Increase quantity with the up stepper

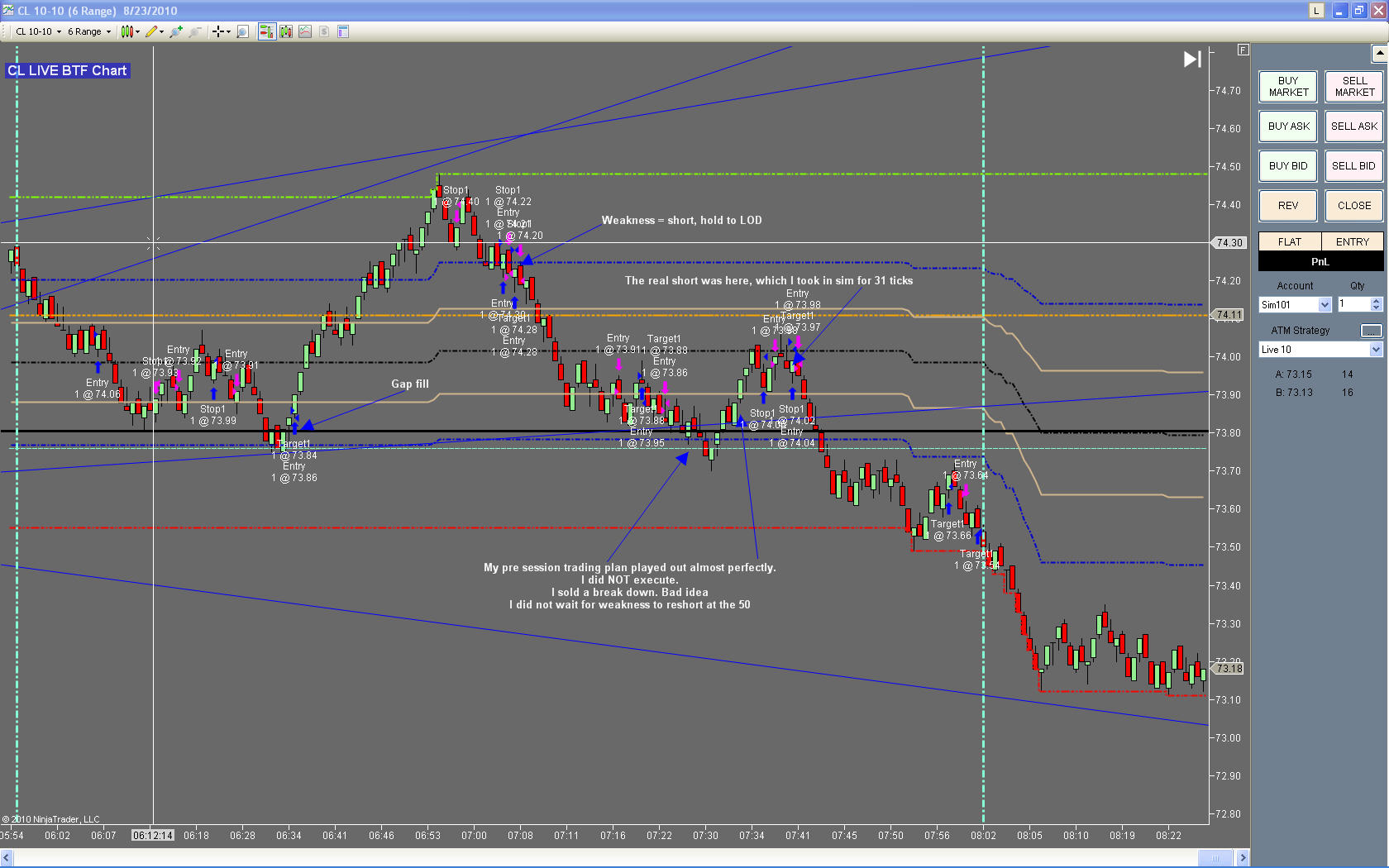click(1376, 301)
